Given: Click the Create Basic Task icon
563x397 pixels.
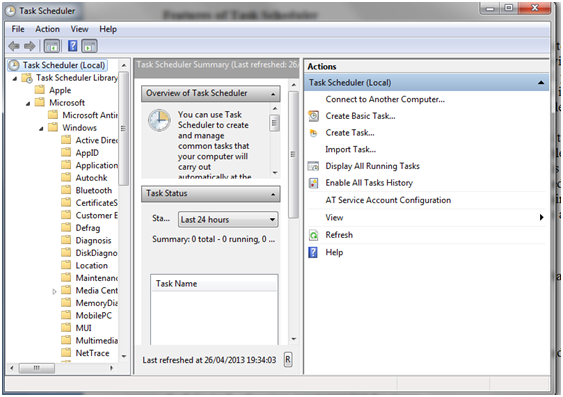Looking at the screenshot, I should (x=313, y=116).
